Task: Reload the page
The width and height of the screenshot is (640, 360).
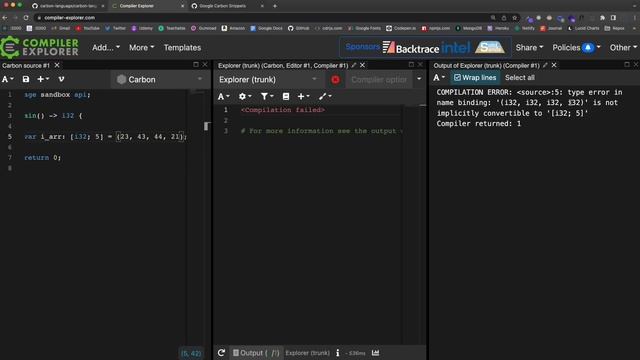Action: pyautogui.click(x=26, y=18)
